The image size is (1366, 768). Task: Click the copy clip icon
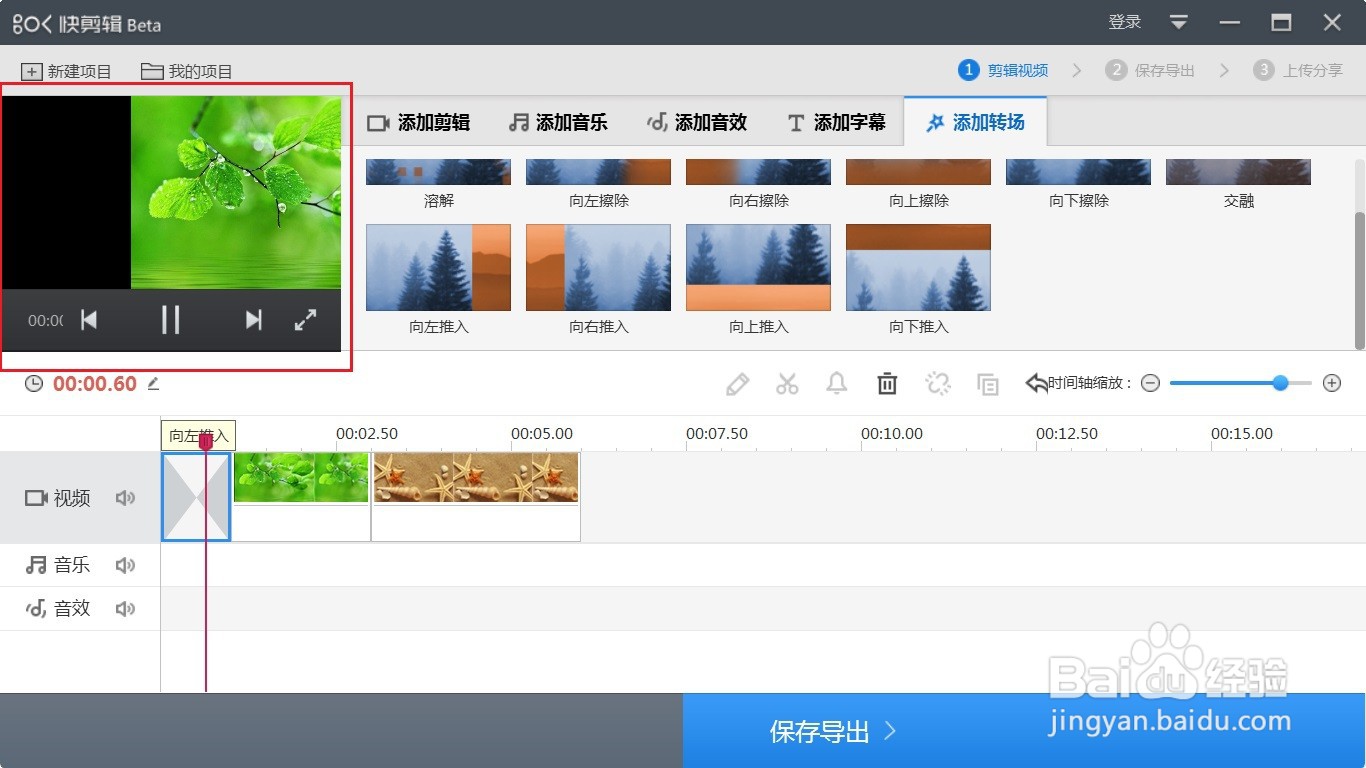tap(988, 383)
